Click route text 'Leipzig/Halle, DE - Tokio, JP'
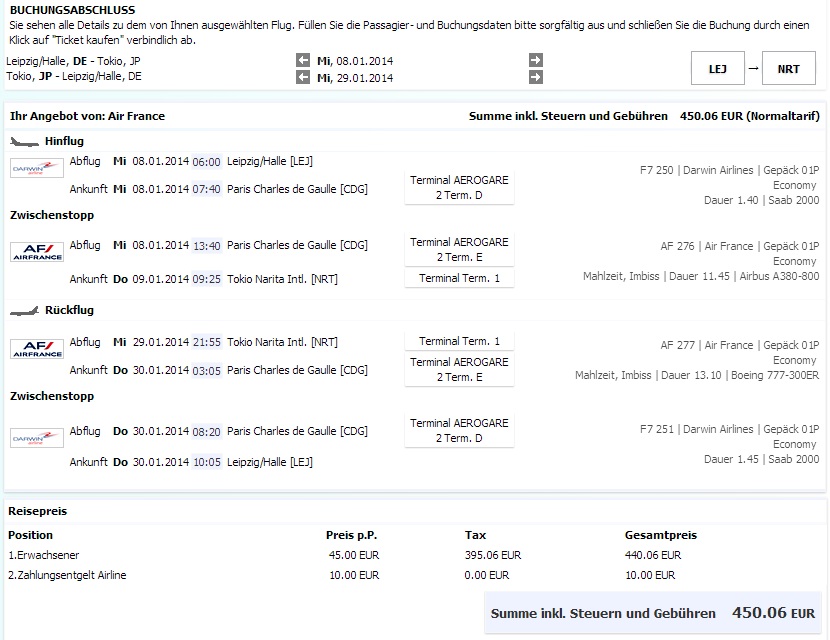Screen dimensions: 830x640 coord(74,61)
